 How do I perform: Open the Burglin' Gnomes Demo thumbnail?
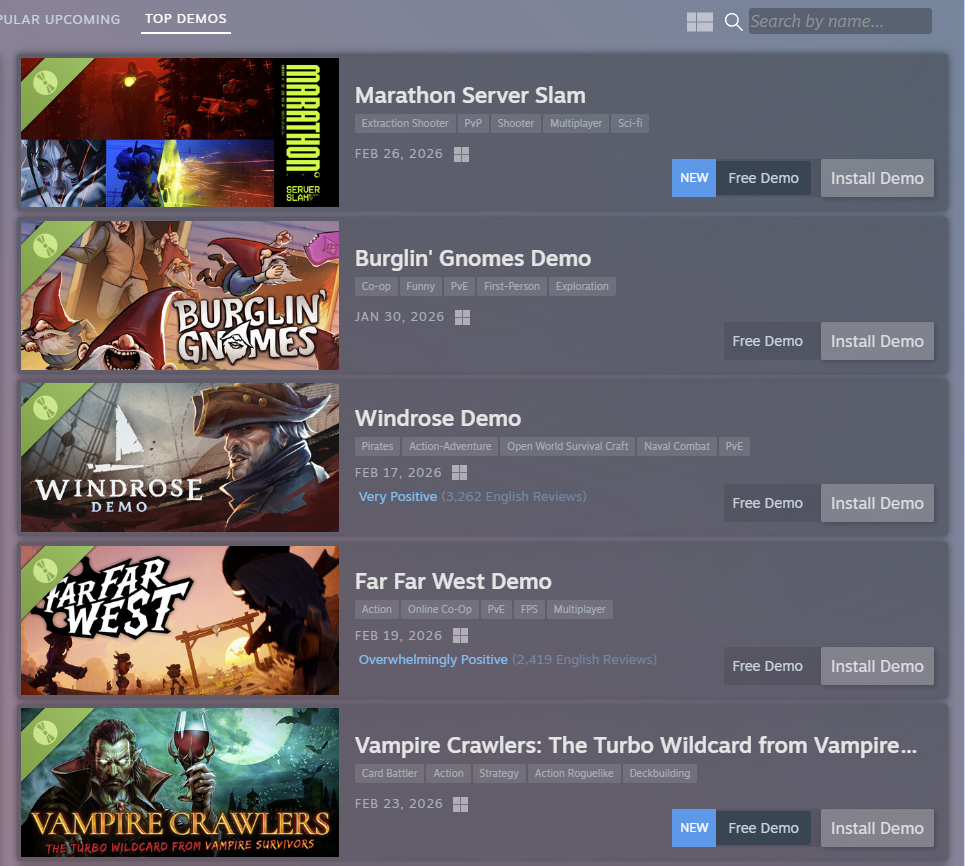pyautogui.click(x=180, y=295)
